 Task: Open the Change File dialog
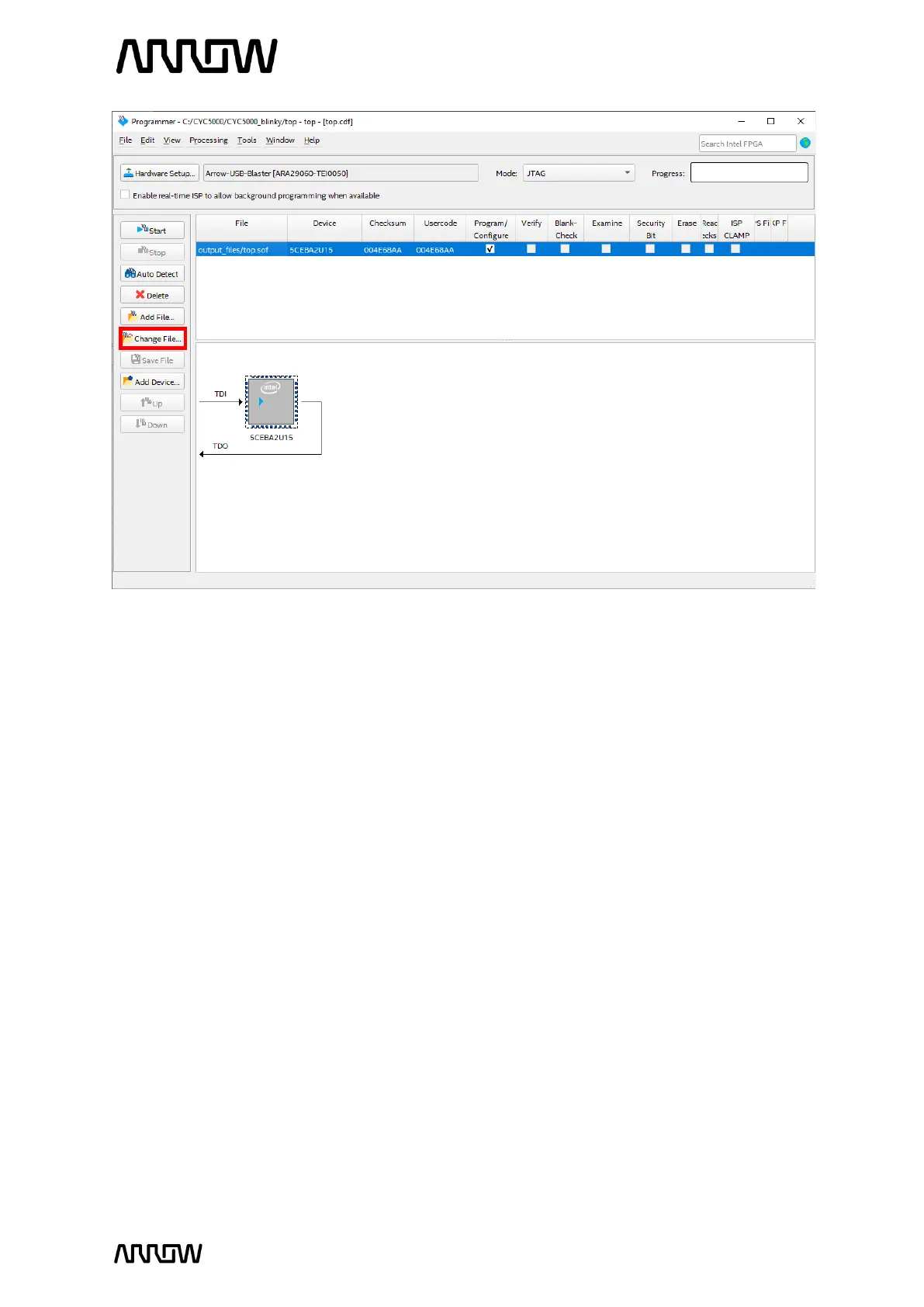[x=152, y=338]
